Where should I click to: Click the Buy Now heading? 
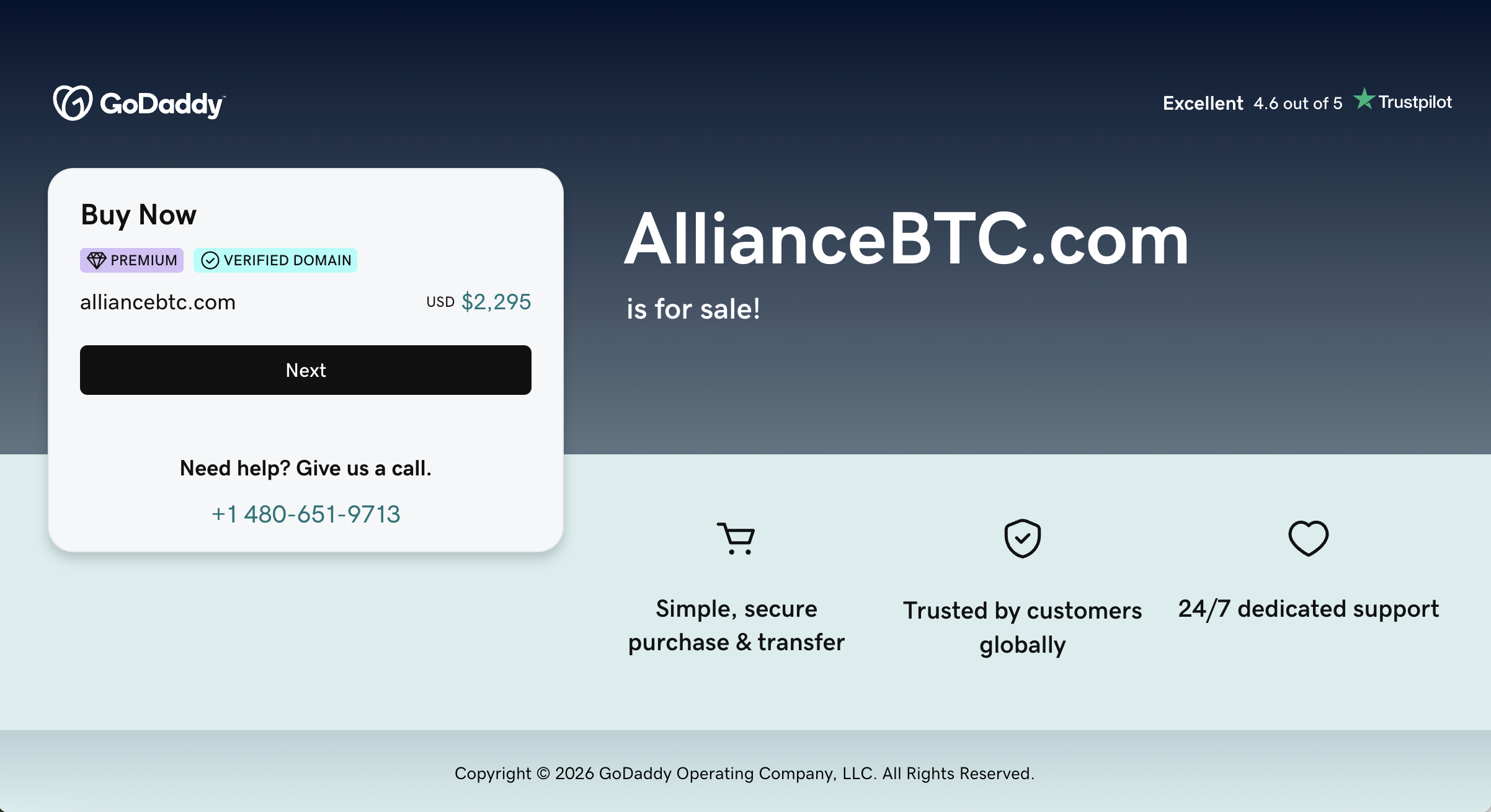pyautogui.click(x=138, y=214)
